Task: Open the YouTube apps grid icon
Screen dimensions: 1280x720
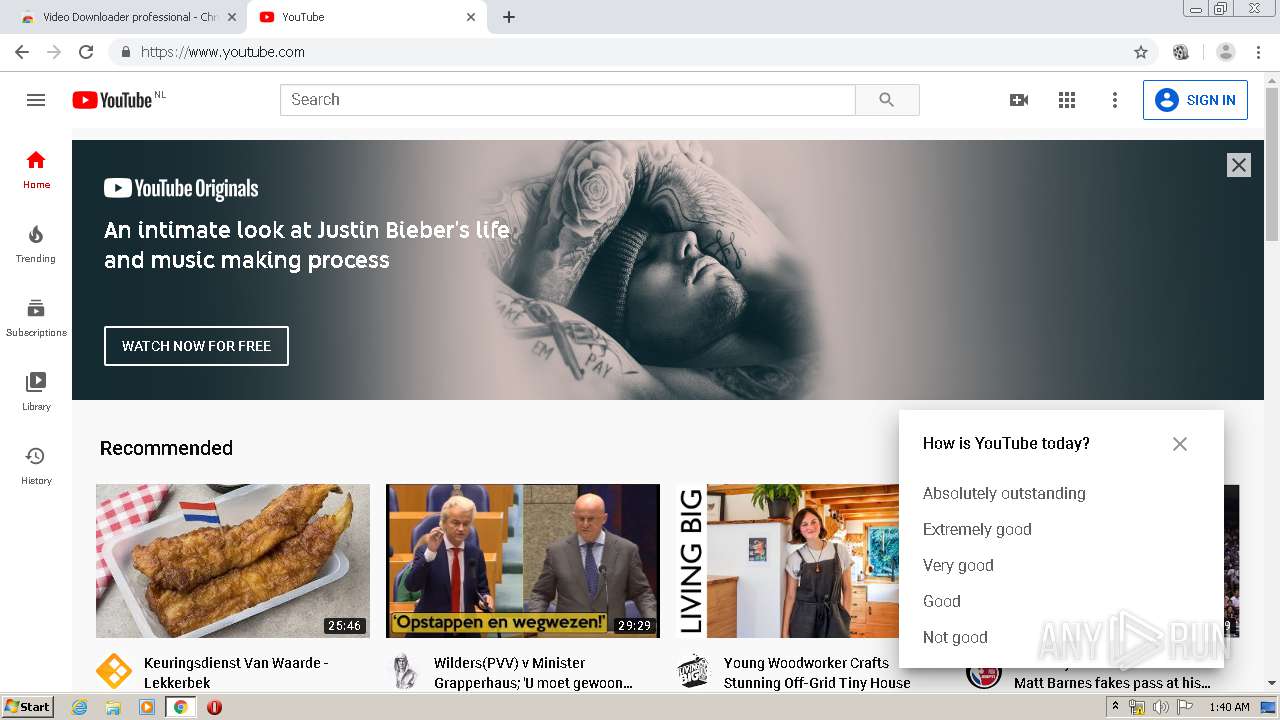Action: [1067, 100]
